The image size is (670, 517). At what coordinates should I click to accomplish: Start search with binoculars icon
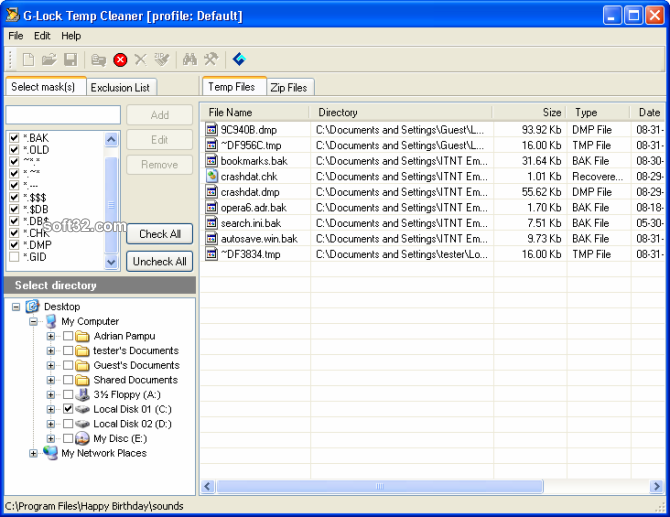pyautogui.click(x=190, y=59)
